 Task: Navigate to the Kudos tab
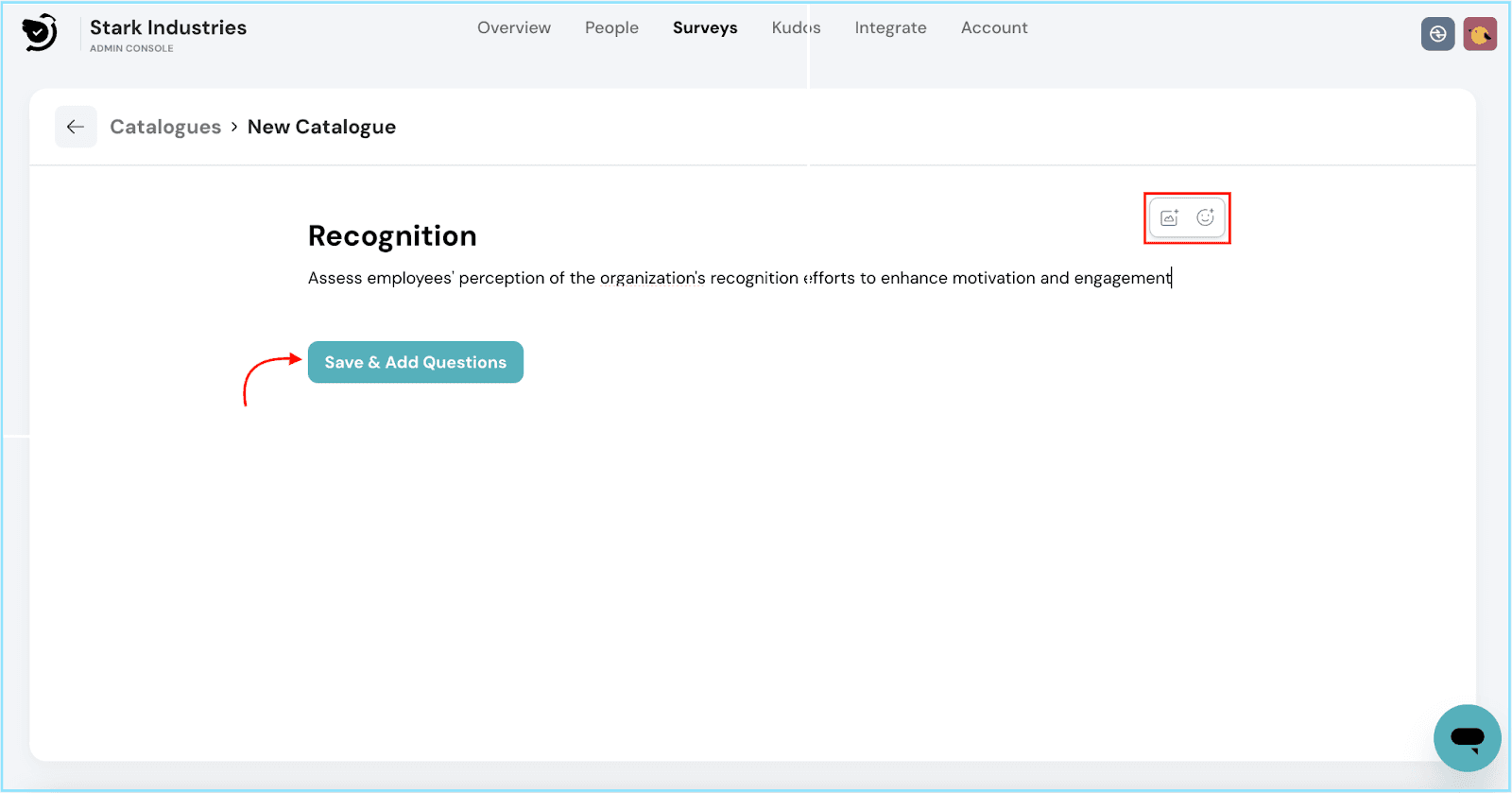[796, 28]
